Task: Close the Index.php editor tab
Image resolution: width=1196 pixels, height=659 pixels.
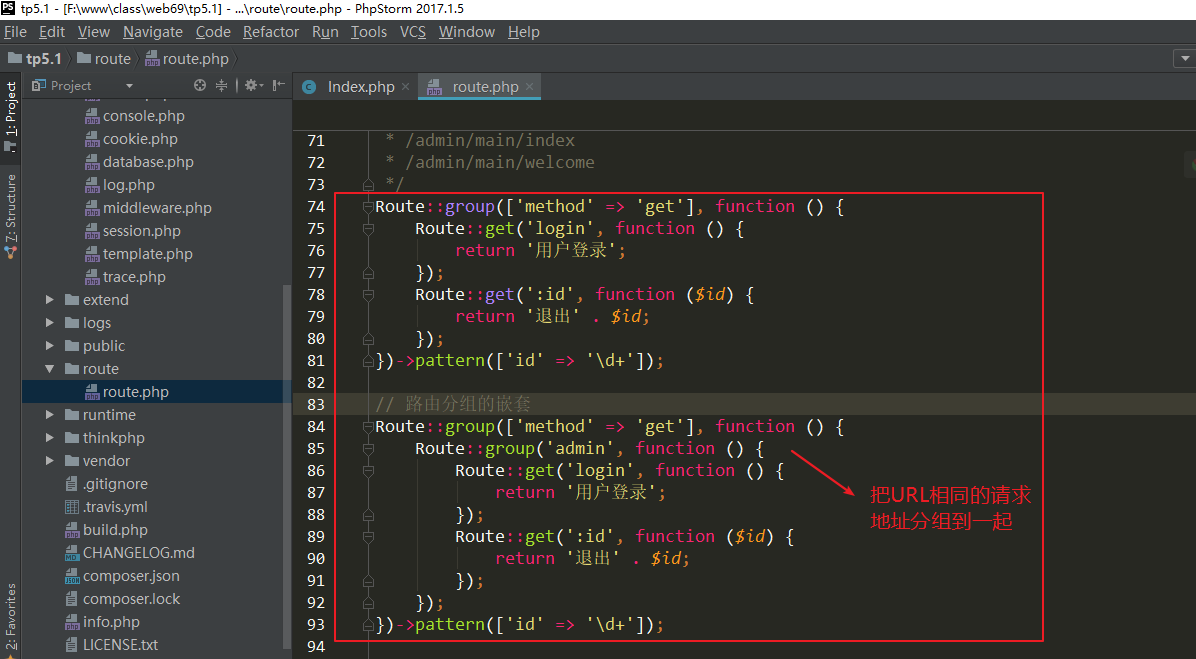Action: (405, 87)
